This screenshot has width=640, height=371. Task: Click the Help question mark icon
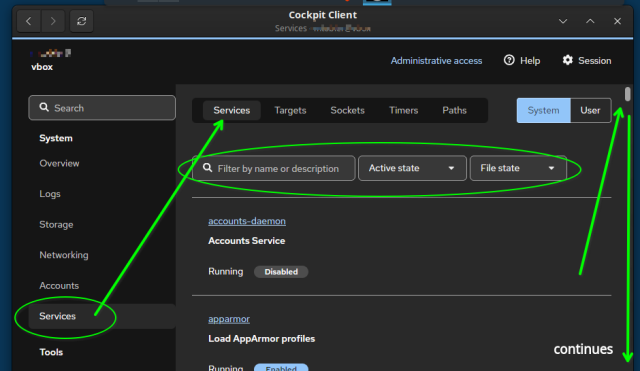tap(509, 60)
